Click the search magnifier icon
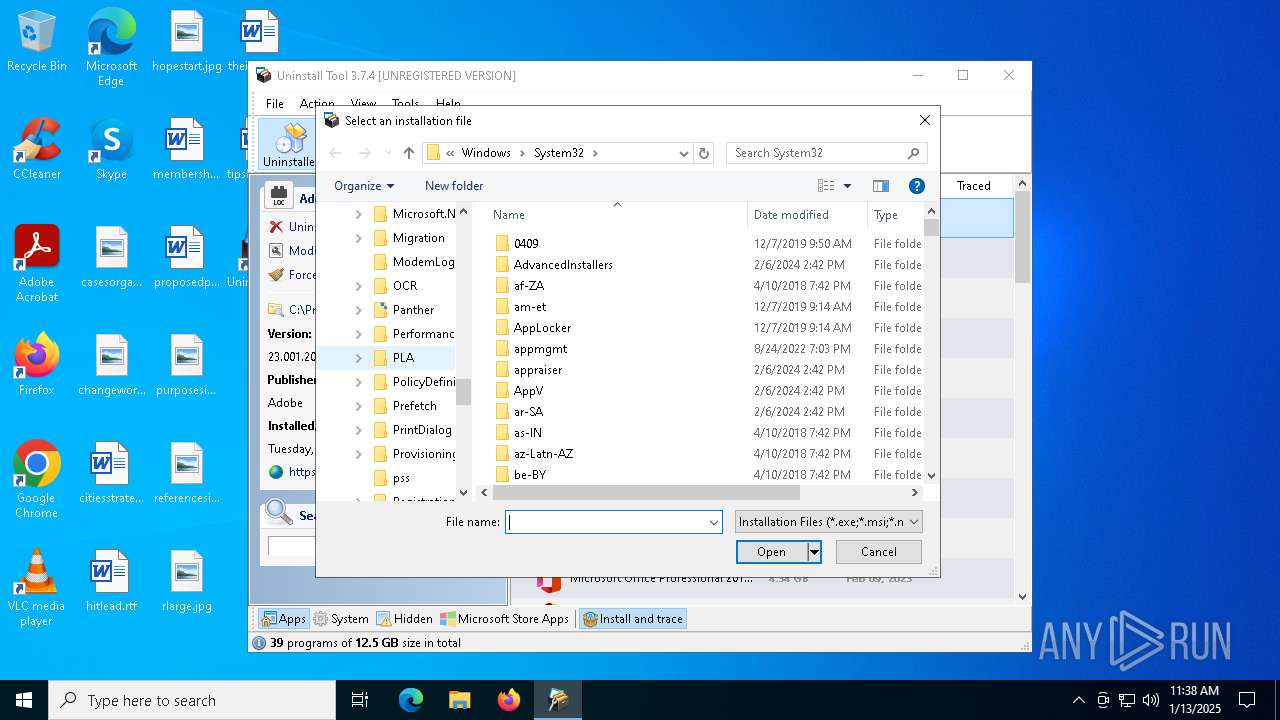This screenshot has height=720, width=1280. click(x=913, y=153)
